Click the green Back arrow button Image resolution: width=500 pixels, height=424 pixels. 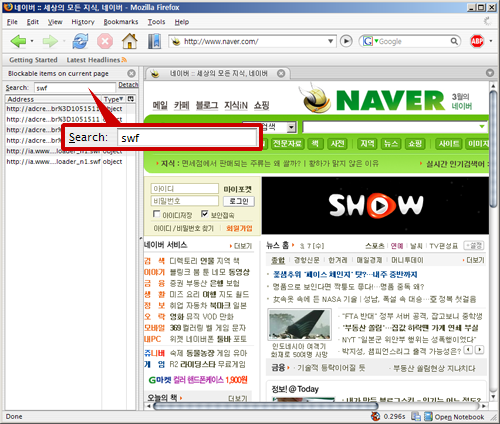pos(18,41)
